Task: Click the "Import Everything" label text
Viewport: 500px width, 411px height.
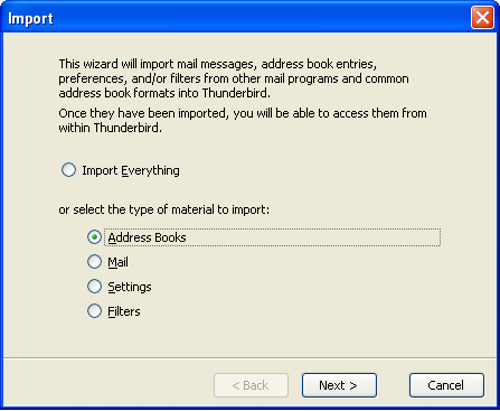Action: 131,171
